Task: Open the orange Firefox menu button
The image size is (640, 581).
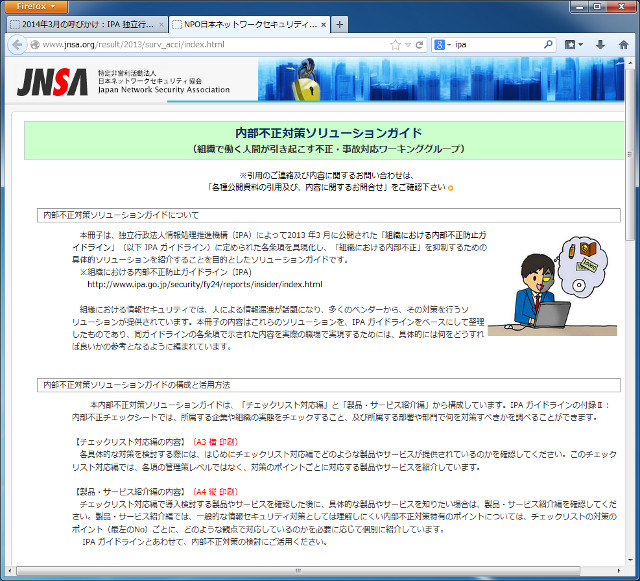Action: point(36,7)
